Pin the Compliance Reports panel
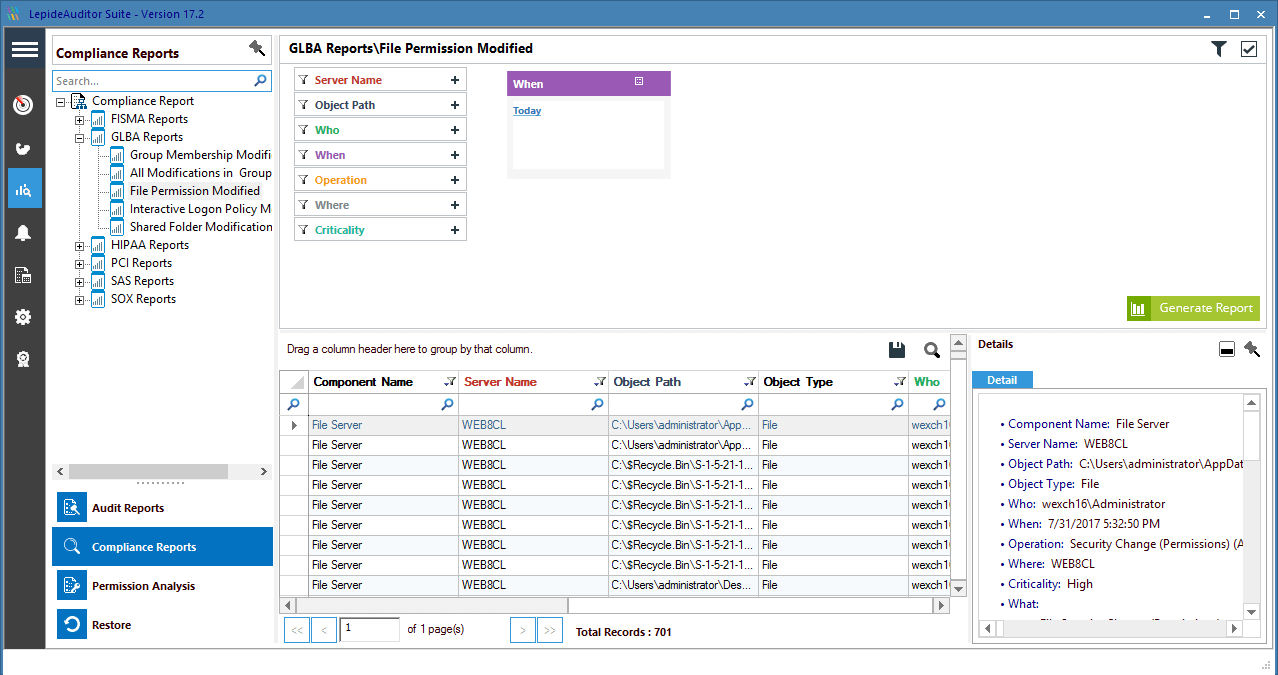This screenshot has height=675, width=1278. click(257, 48)
